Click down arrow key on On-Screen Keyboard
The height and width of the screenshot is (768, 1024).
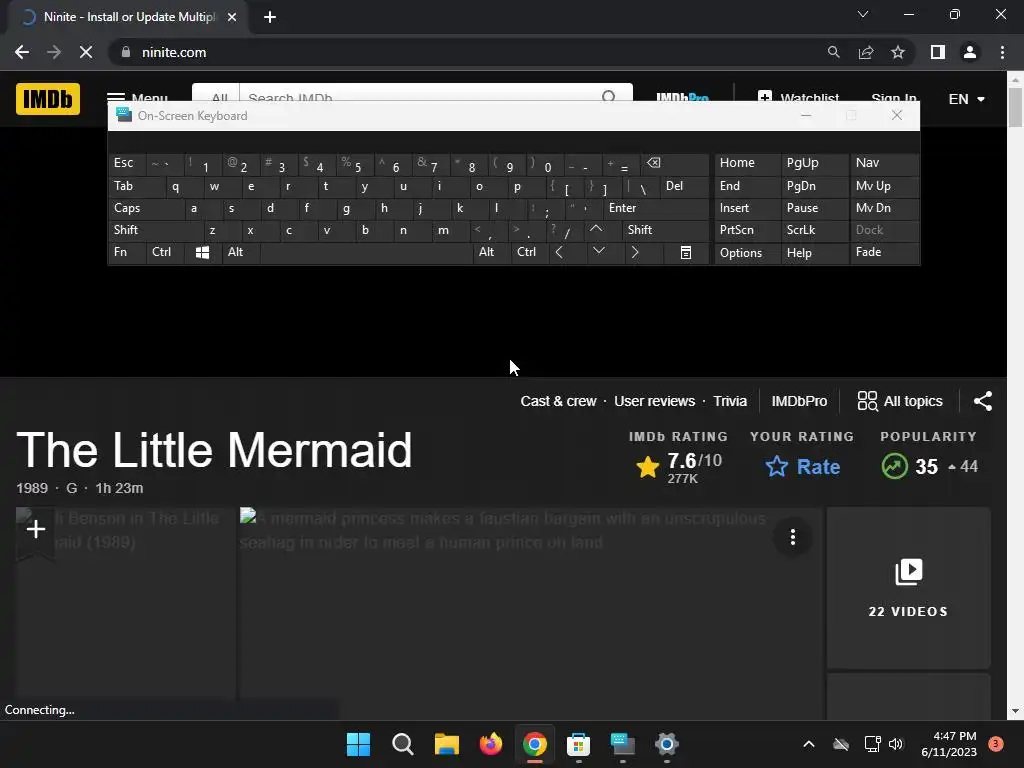(598, 252)
